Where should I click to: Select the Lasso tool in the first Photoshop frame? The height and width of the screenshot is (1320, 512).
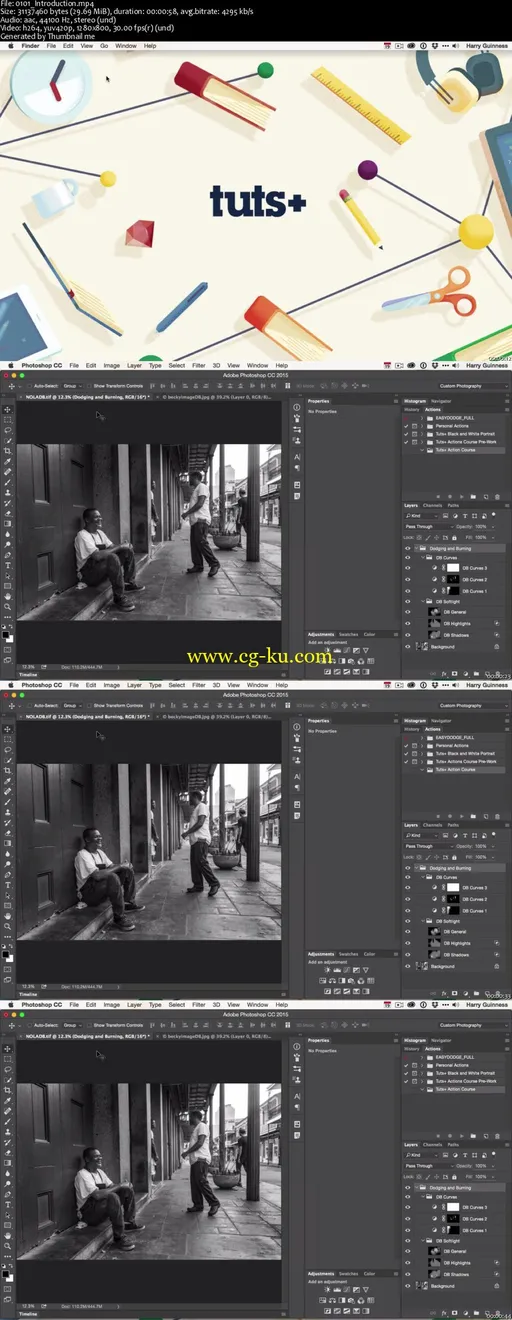coord(8,430)
